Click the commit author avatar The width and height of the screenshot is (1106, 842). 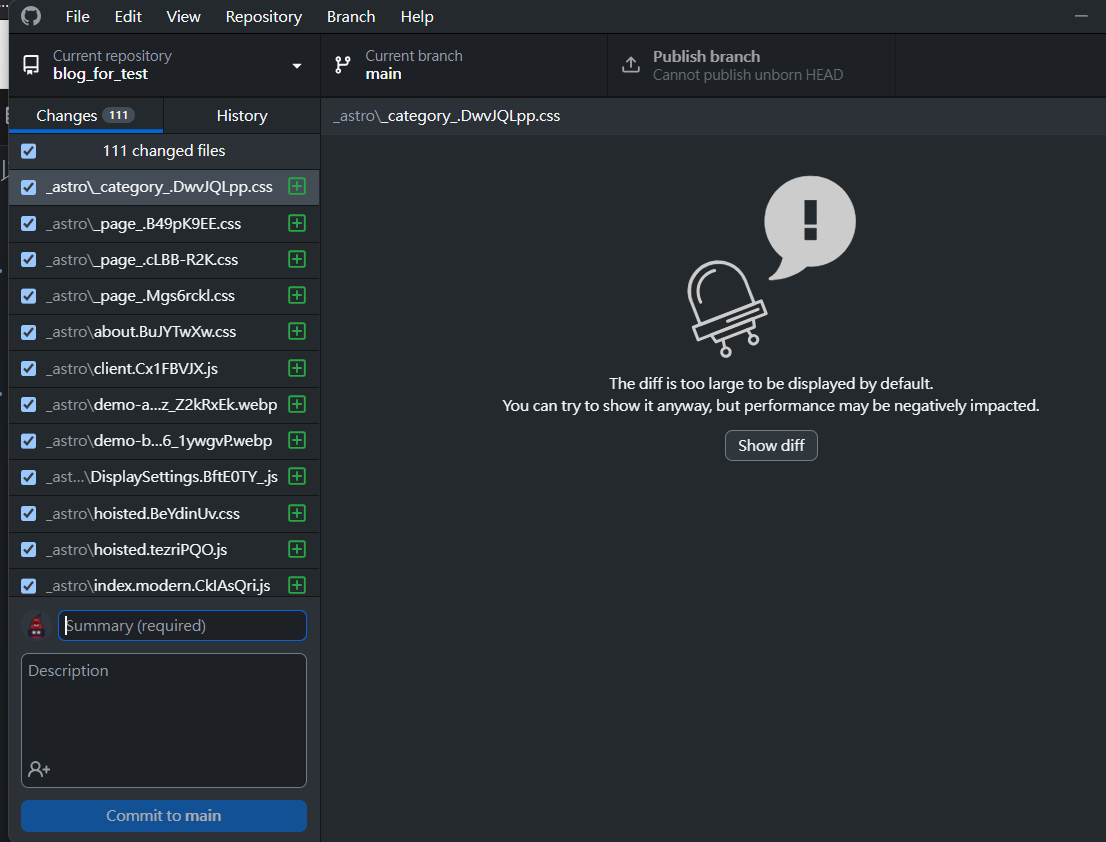coord(36,626)
